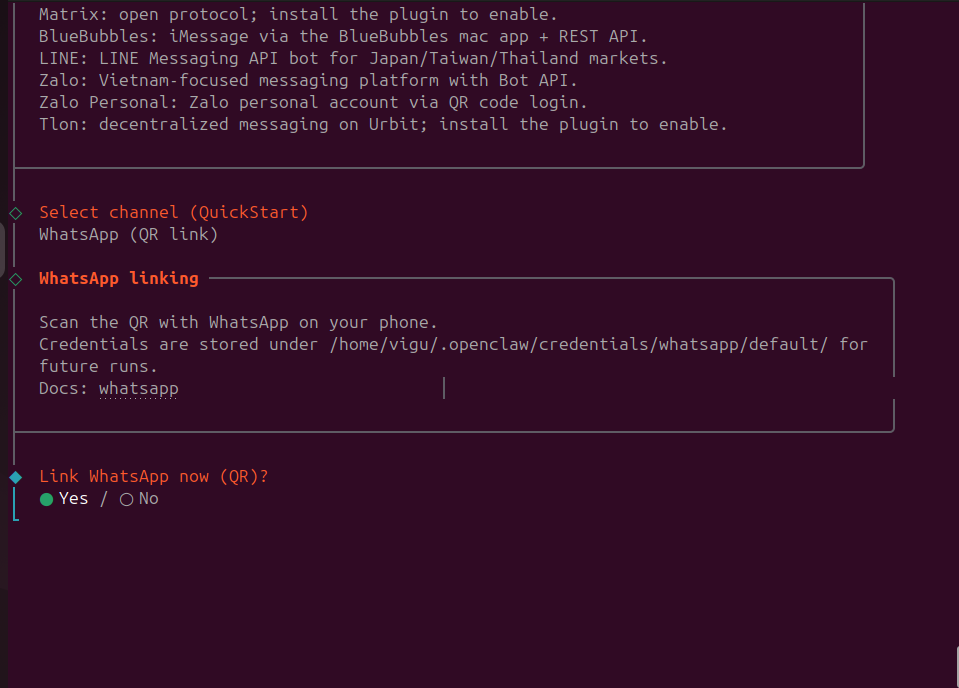
Task: Click the Link WhatsApp now (QR)? prompt
Action: (x=153, y=476)
